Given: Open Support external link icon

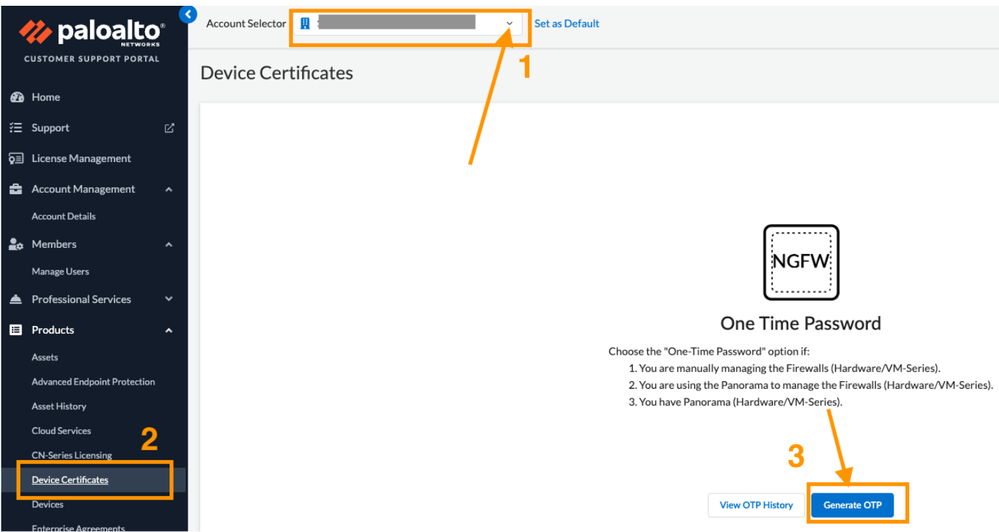Looking at the screenshot, I should pyautogui.click(x=169, y=128).
